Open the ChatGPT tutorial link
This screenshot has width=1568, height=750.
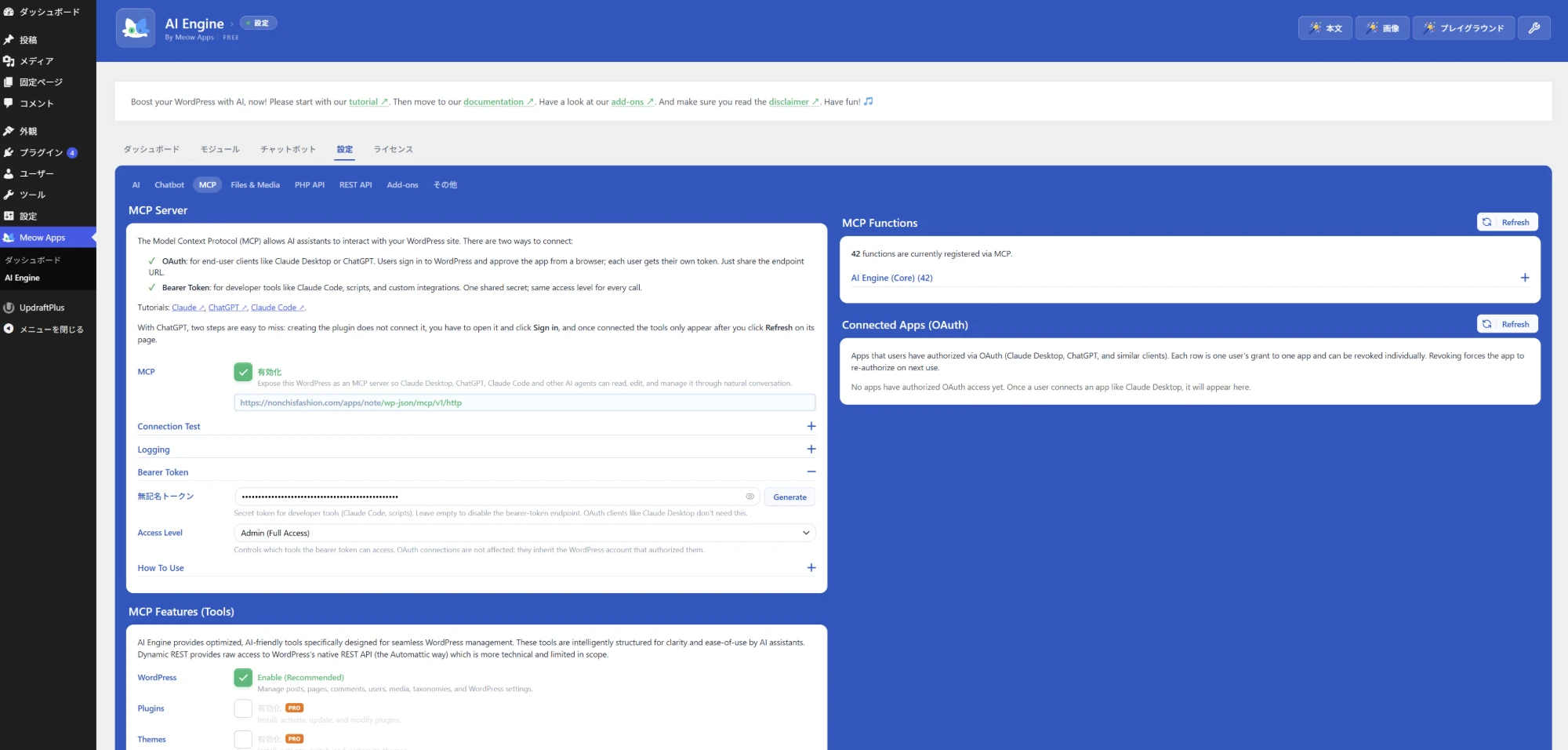228,308
